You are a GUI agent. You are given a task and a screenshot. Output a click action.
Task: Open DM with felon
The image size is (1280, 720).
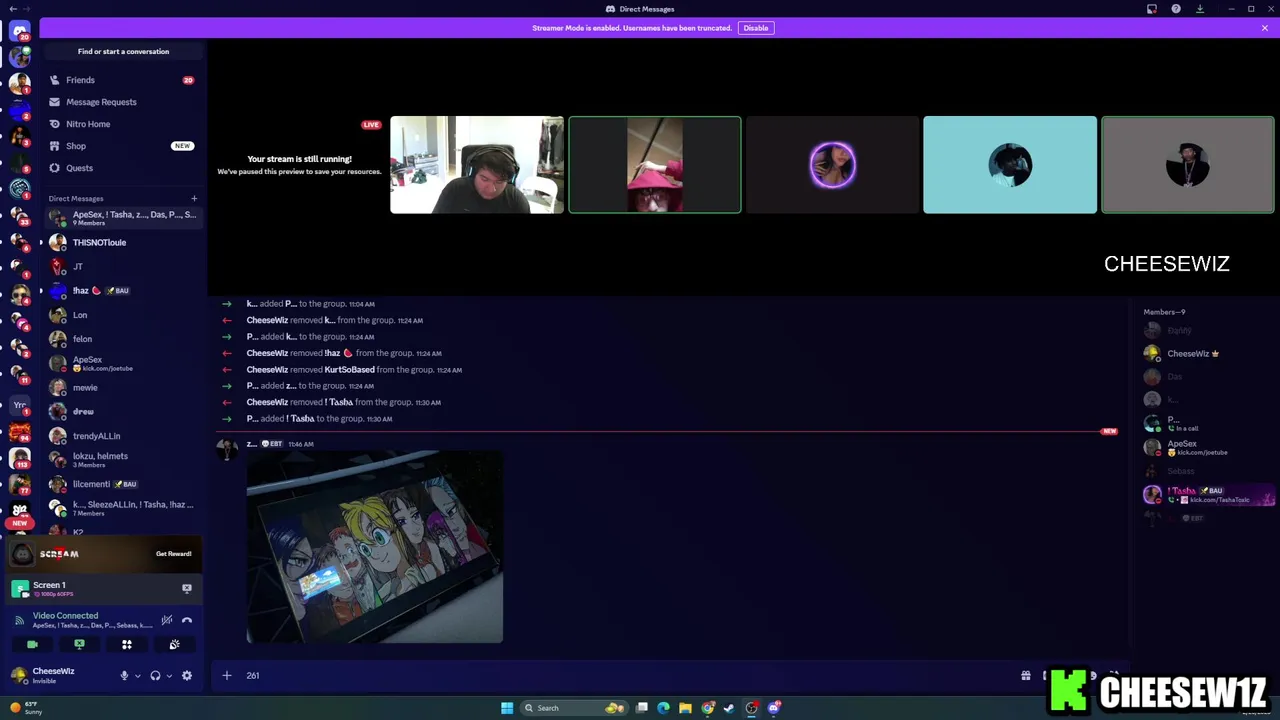(x=123, y=339)
